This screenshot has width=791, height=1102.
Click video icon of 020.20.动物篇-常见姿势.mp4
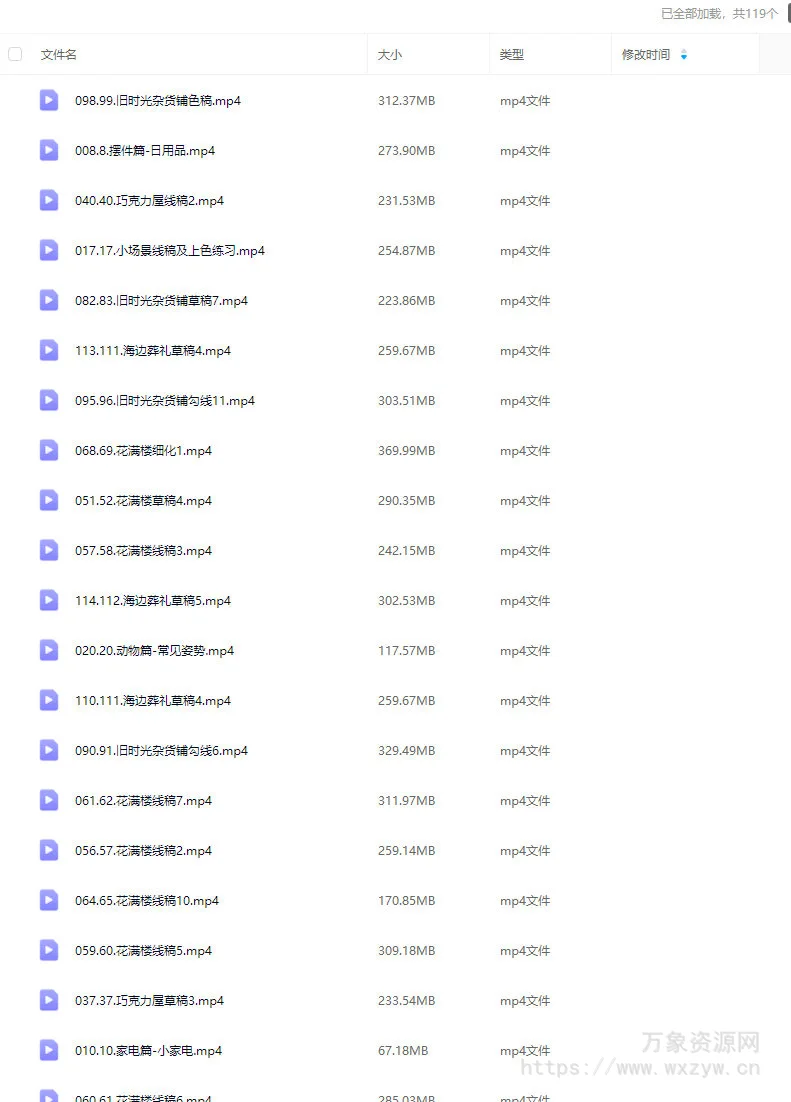point(49,649)
